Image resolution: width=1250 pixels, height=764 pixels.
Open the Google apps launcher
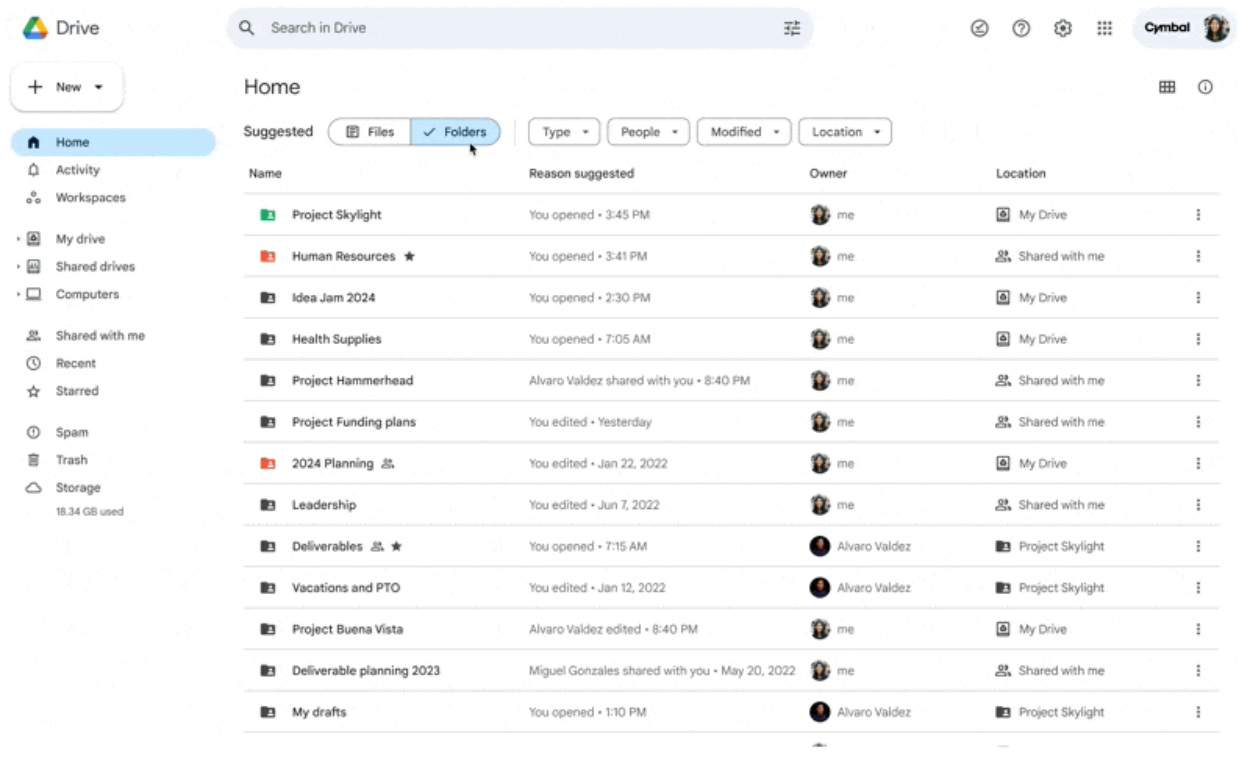pos(1104,27)
